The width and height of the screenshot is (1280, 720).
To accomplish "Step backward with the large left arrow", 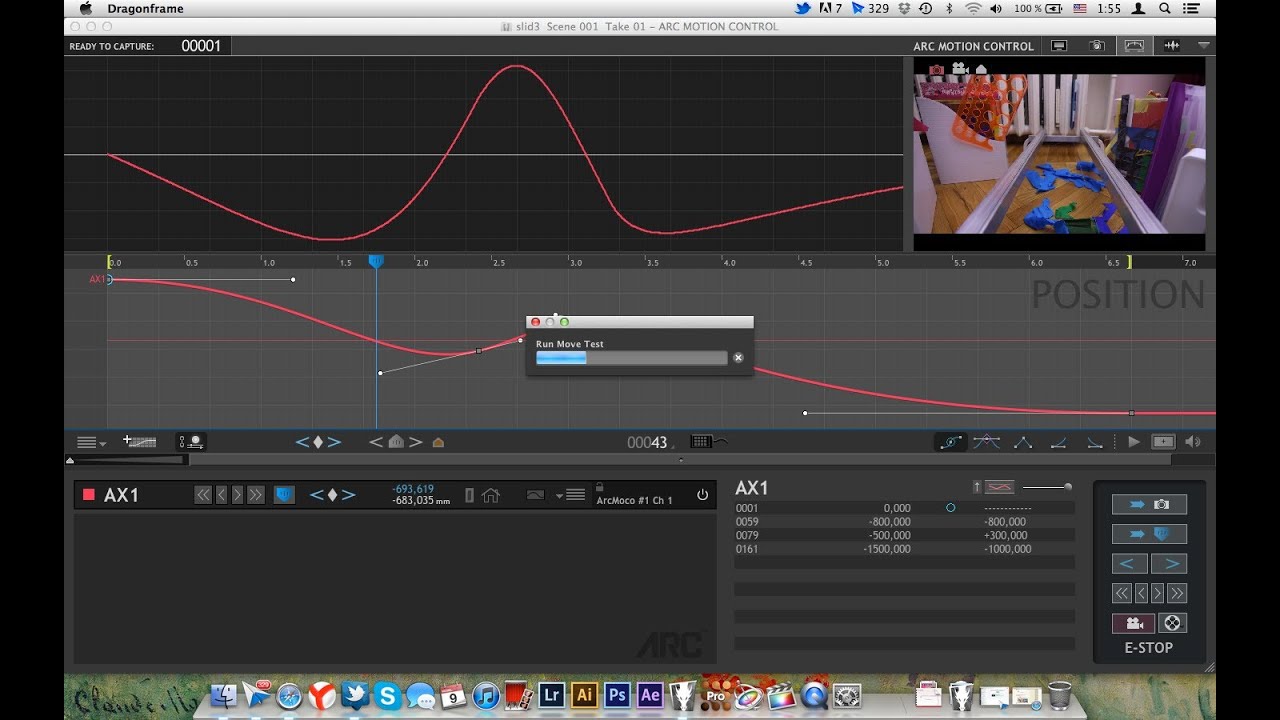I will click(x=1130, y=564).
